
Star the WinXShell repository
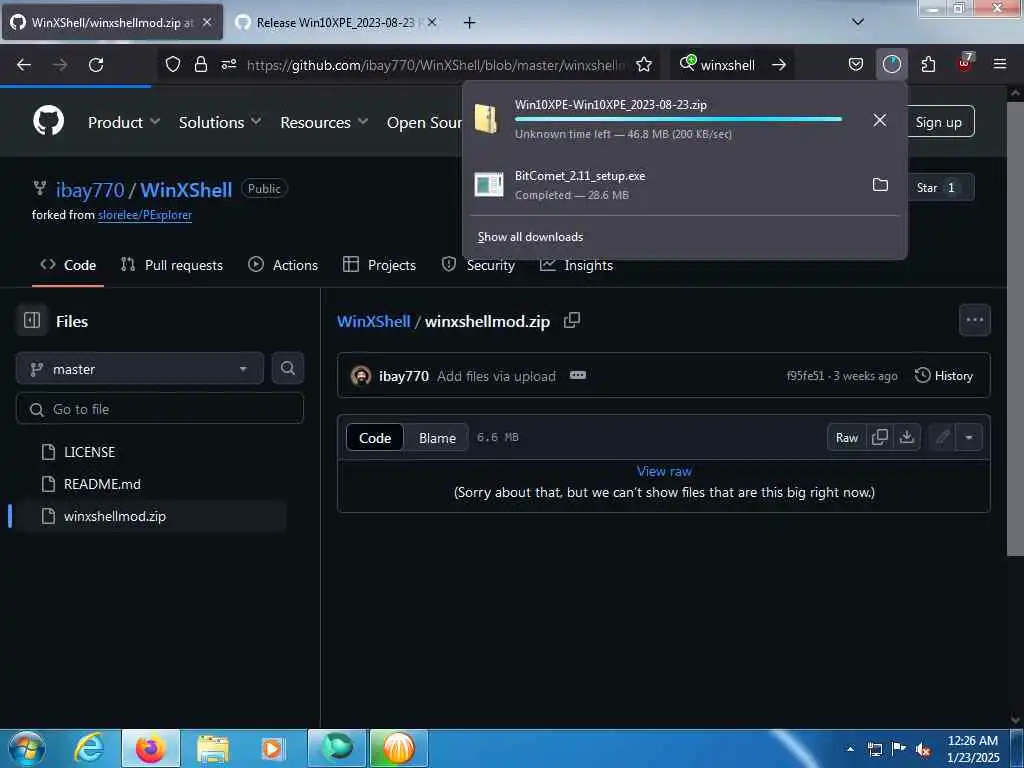click(936, 187)
